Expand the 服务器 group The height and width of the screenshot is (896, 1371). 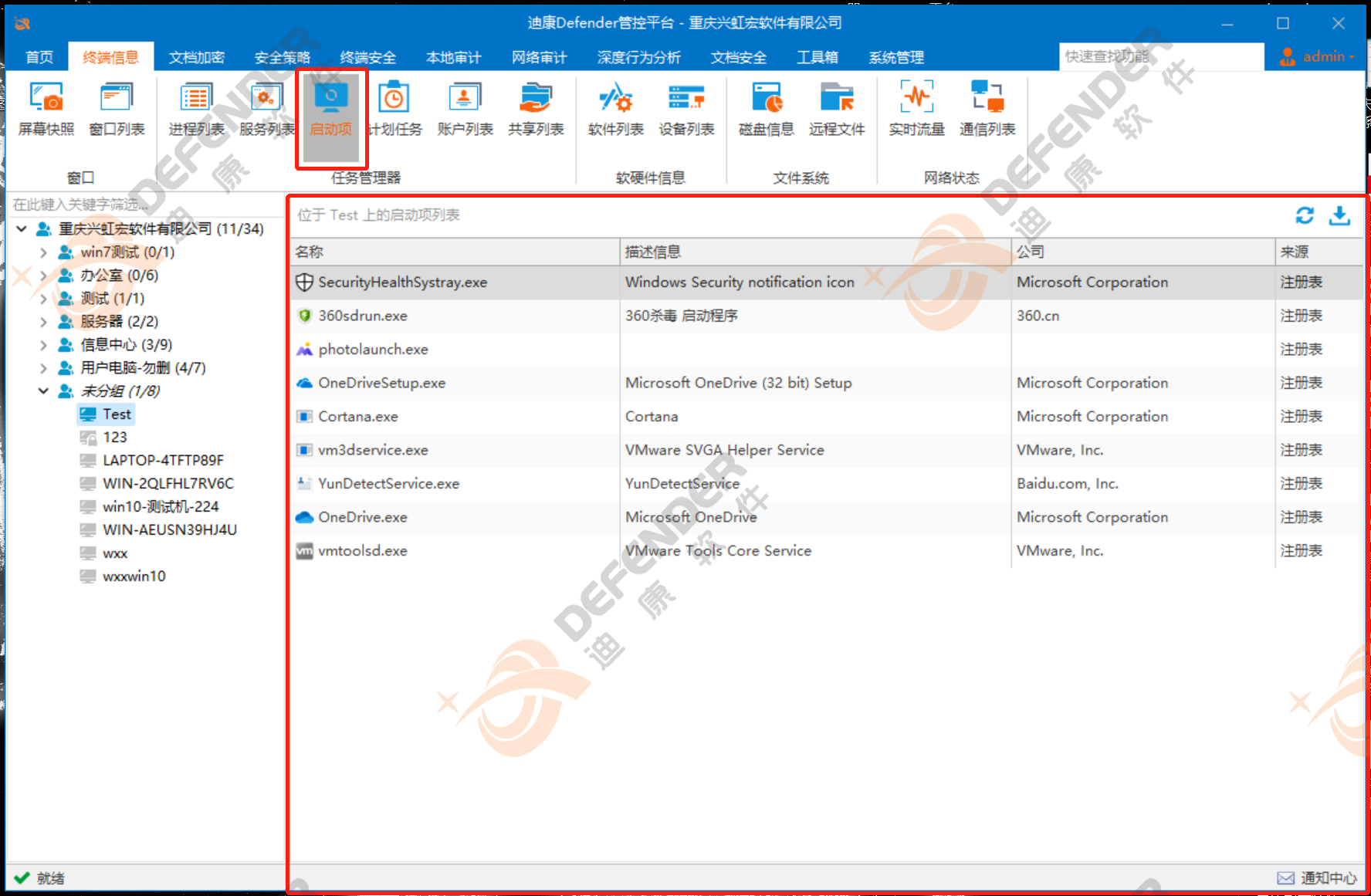pyautogui.click(x=43, y=322)
